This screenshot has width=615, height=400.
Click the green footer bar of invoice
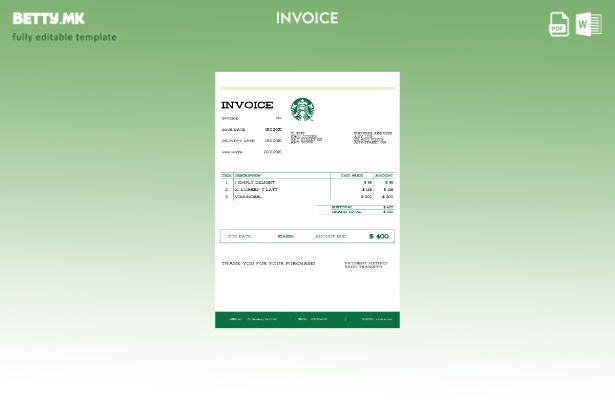coord(307,320)
